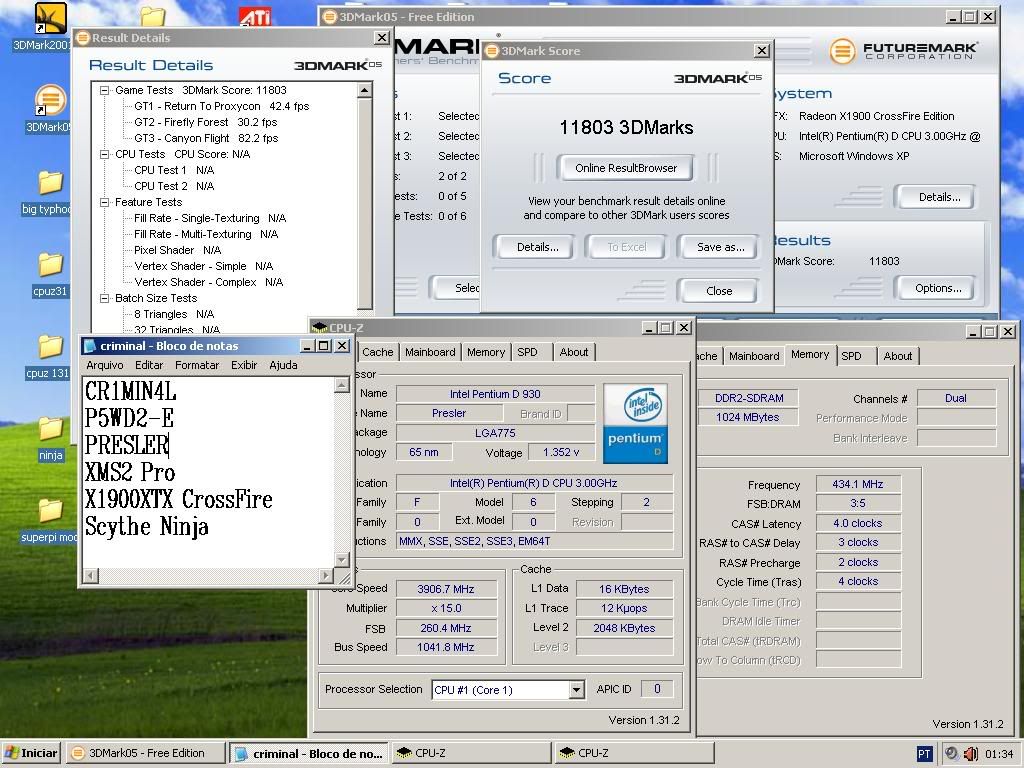Collapse the Game Tests tree node
Screen dimensions: 1024x768
point(104,91)
